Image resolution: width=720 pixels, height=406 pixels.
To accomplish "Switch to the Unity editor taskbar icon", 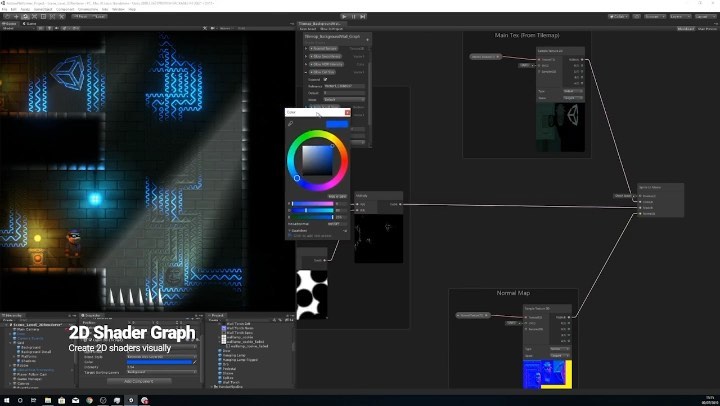I will tap(131, 400).
